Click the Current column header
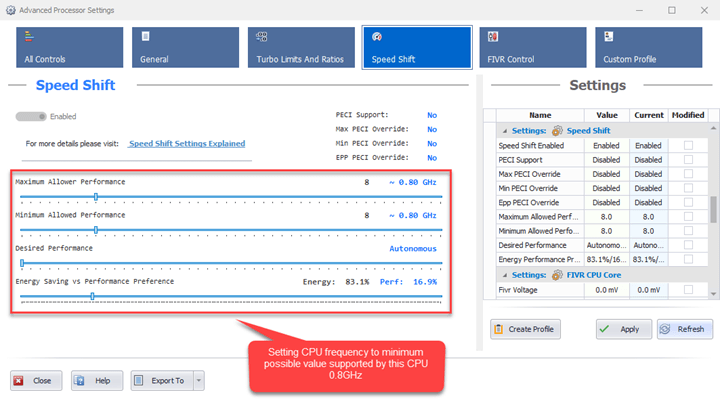The height and width of the screenshot is (405, 720). tap(649, 115)
